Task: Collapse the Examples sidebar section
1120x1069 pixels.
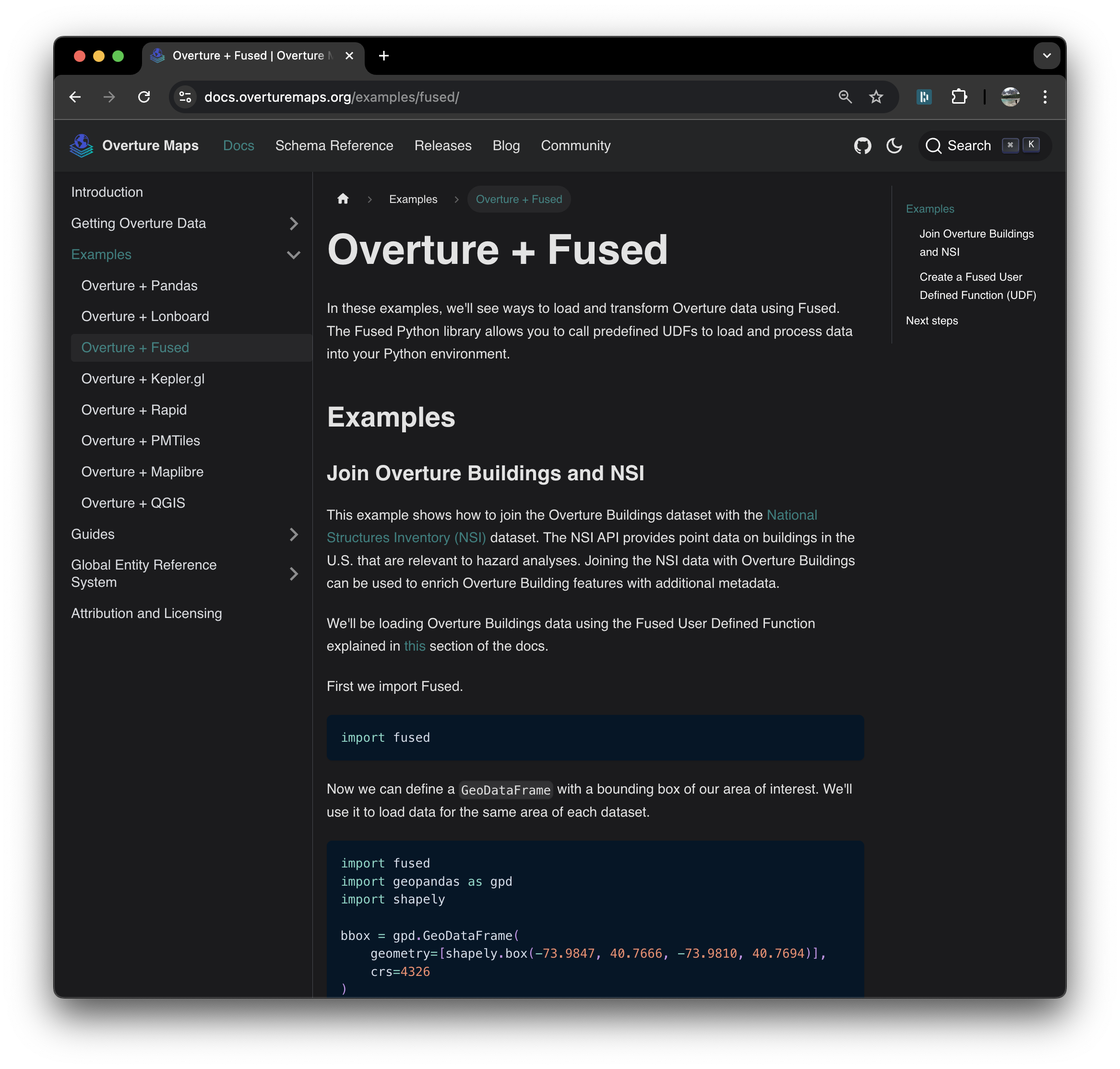Action: point(294,255)
